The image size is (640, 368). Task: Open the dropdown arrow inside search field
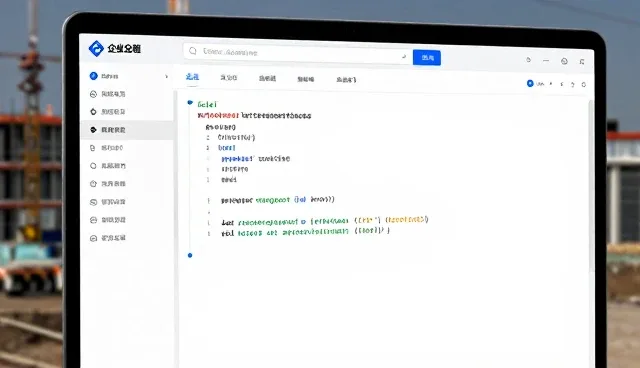pos(404,57)
